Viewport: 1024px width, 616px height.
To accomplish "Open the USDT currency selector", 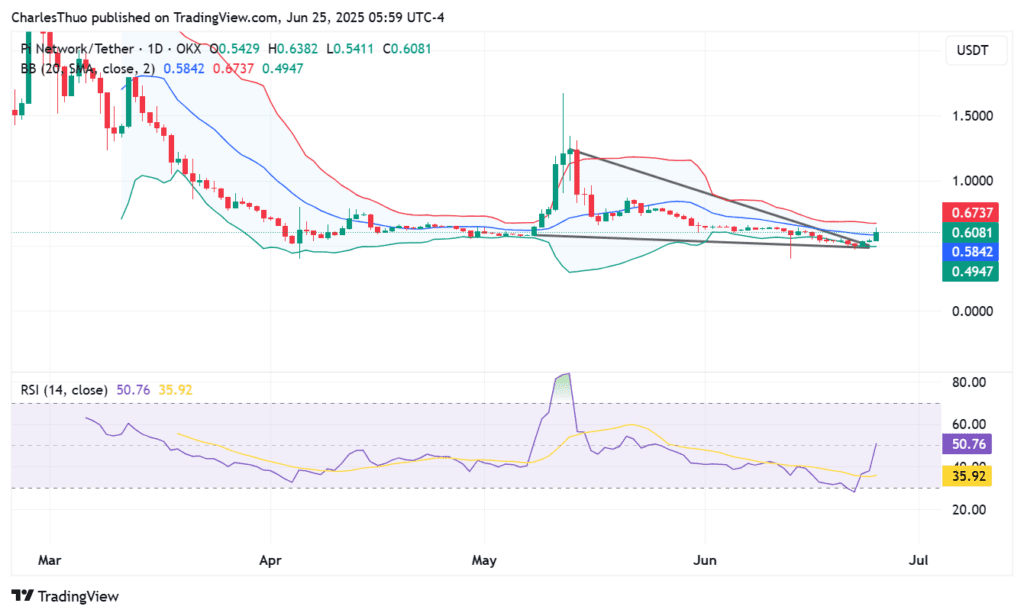I will [972, 49].
